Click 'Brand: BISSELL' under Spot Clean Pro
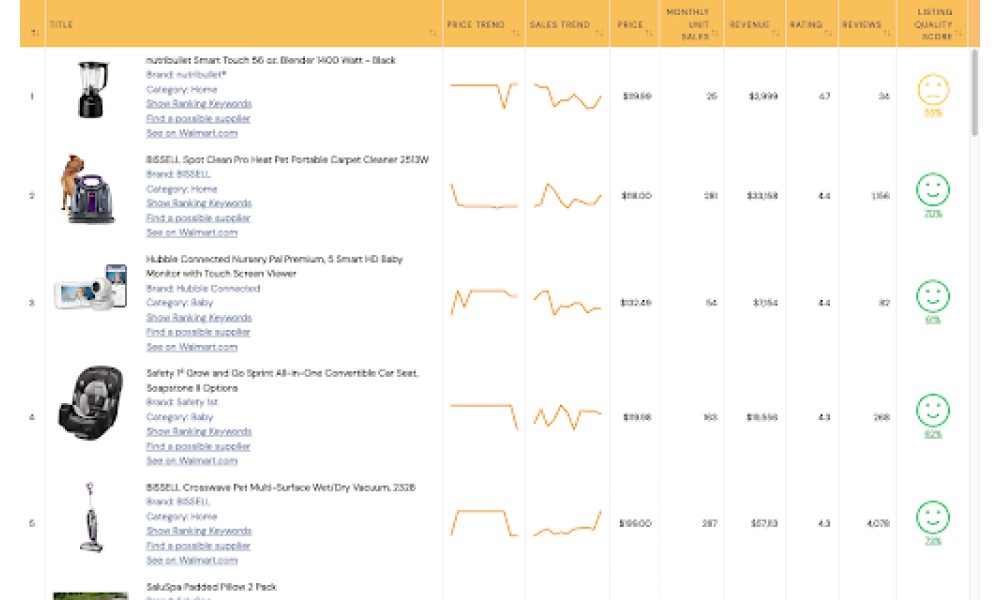The width and height of the screenshot is (1000, 600). click(178, 174)
